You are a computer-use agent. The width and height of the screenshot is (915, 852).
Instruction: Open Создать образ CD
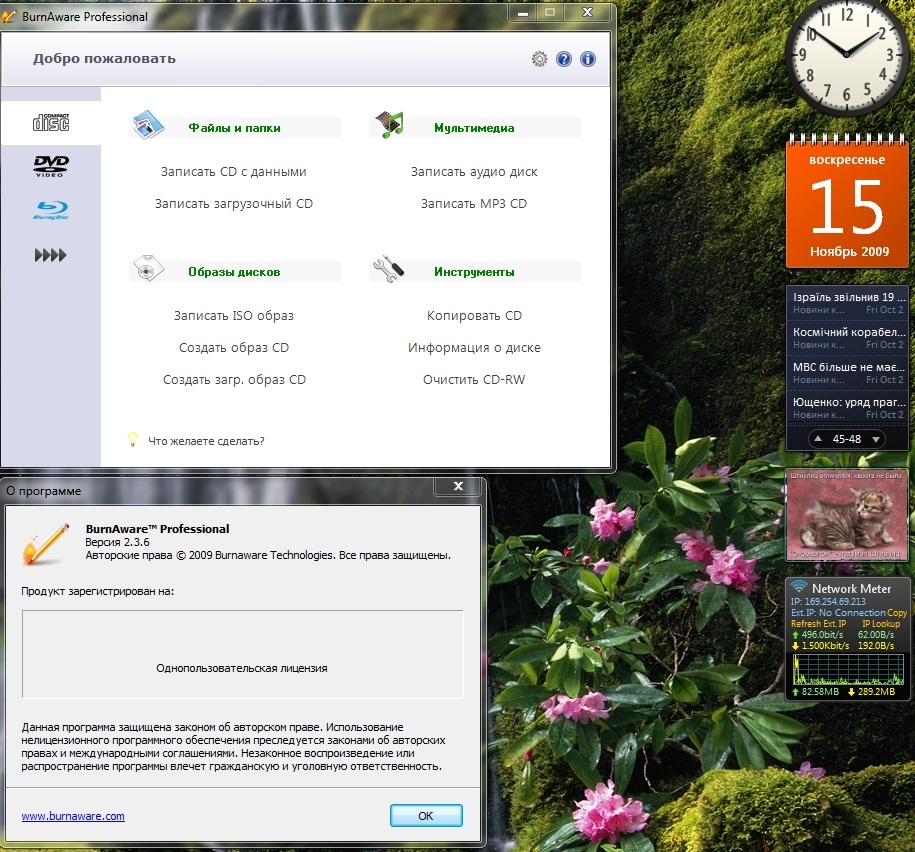point(234,348)
